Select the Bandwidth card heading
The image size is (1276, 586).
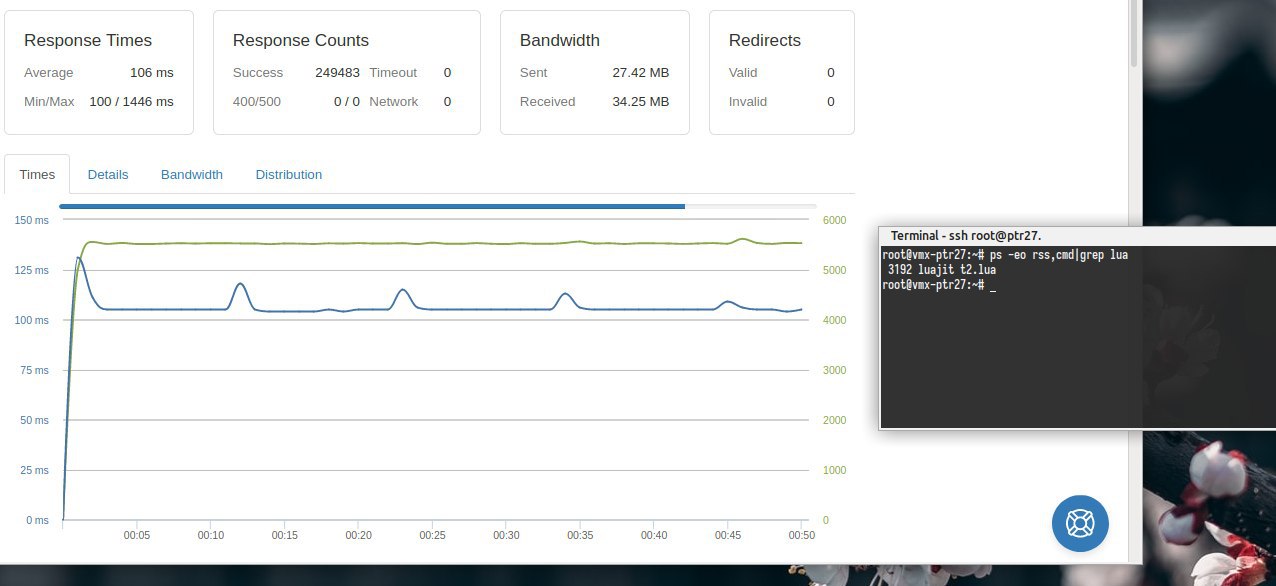tap(560, 41)
